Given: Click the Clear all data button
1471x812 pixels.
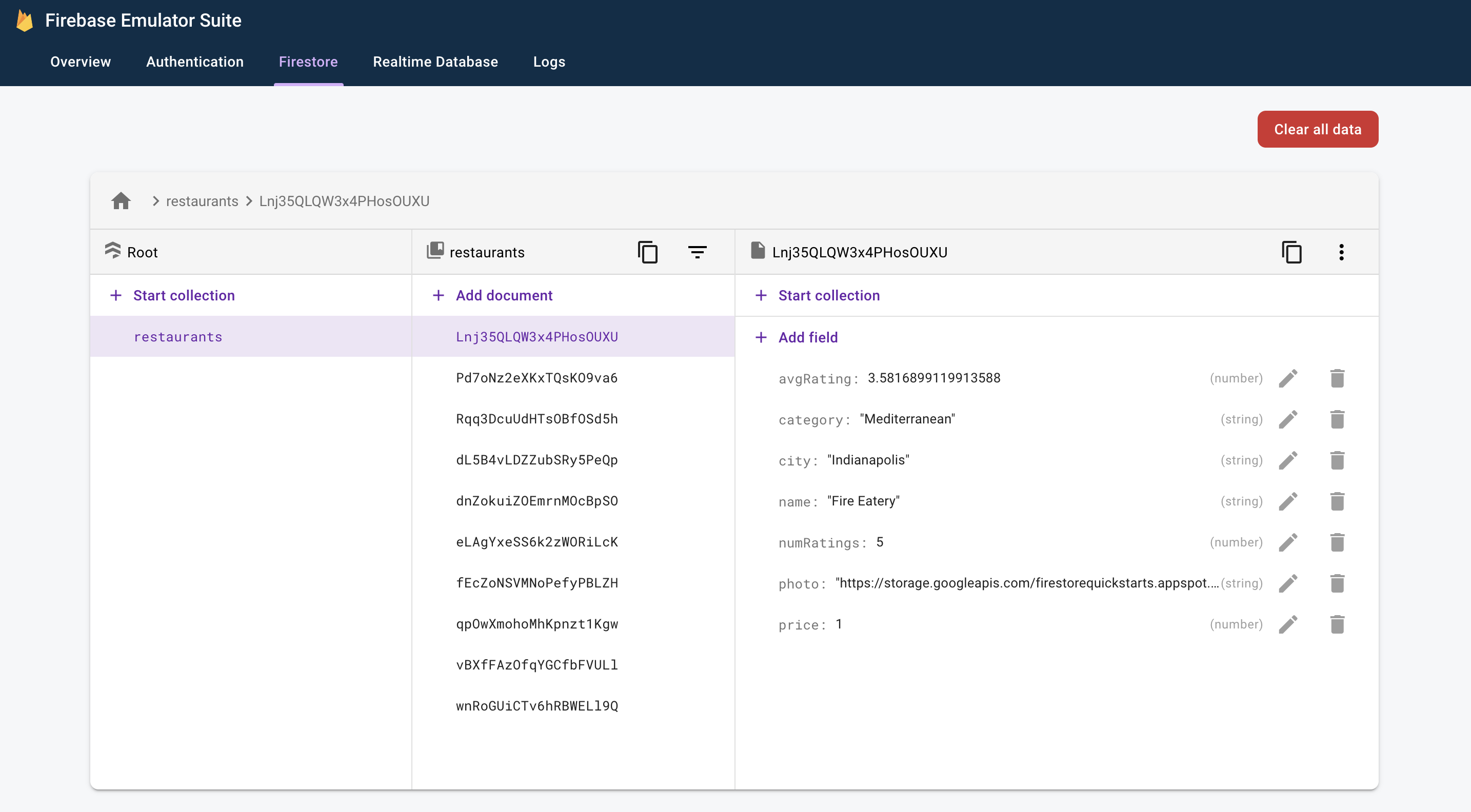Looking at the screenshot, I should click(x=1317, y=129).
